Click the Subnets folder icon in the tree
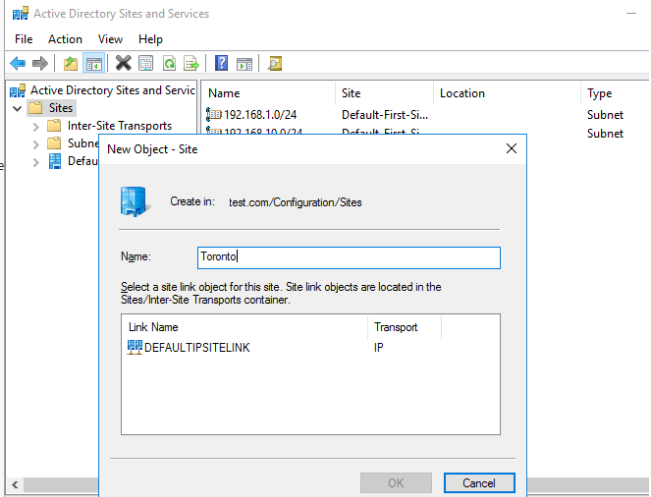Screen dimensions: 651x497 coord(54,144)
